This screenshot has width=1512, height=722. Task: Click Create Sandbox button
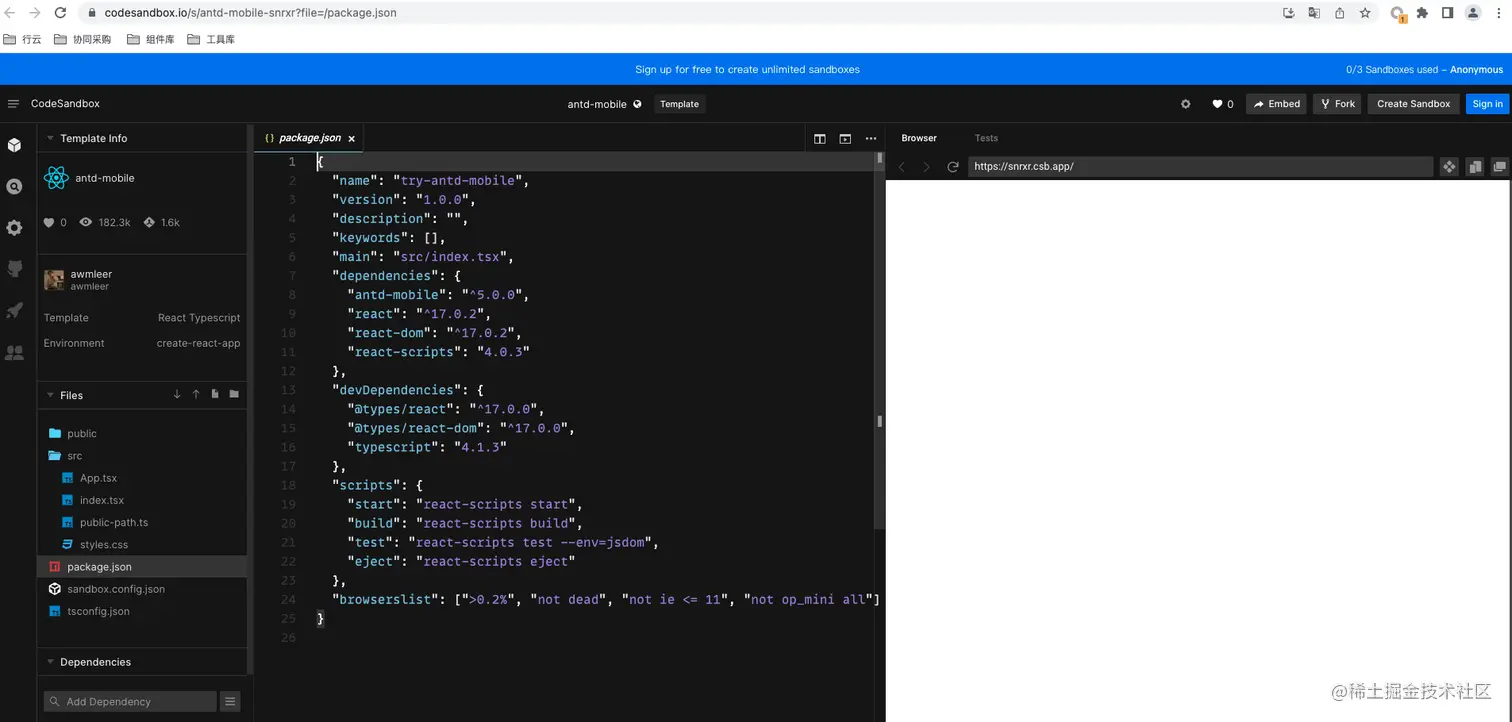[1414, 104]
